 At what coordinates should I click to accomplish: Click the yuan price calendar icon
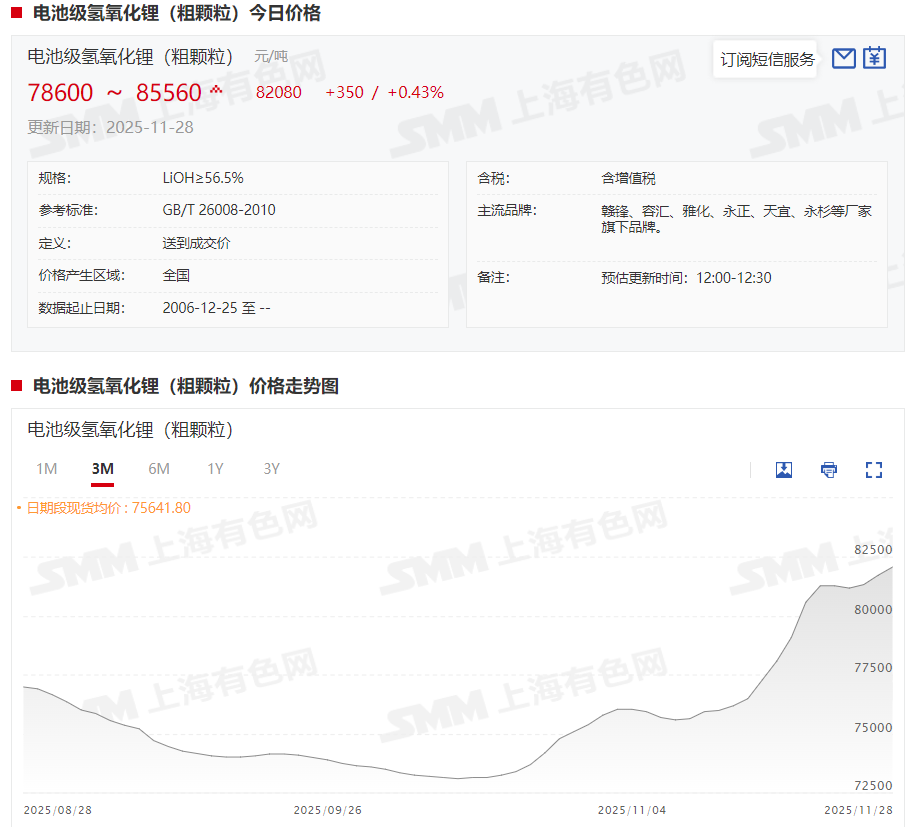pos(875,59)
